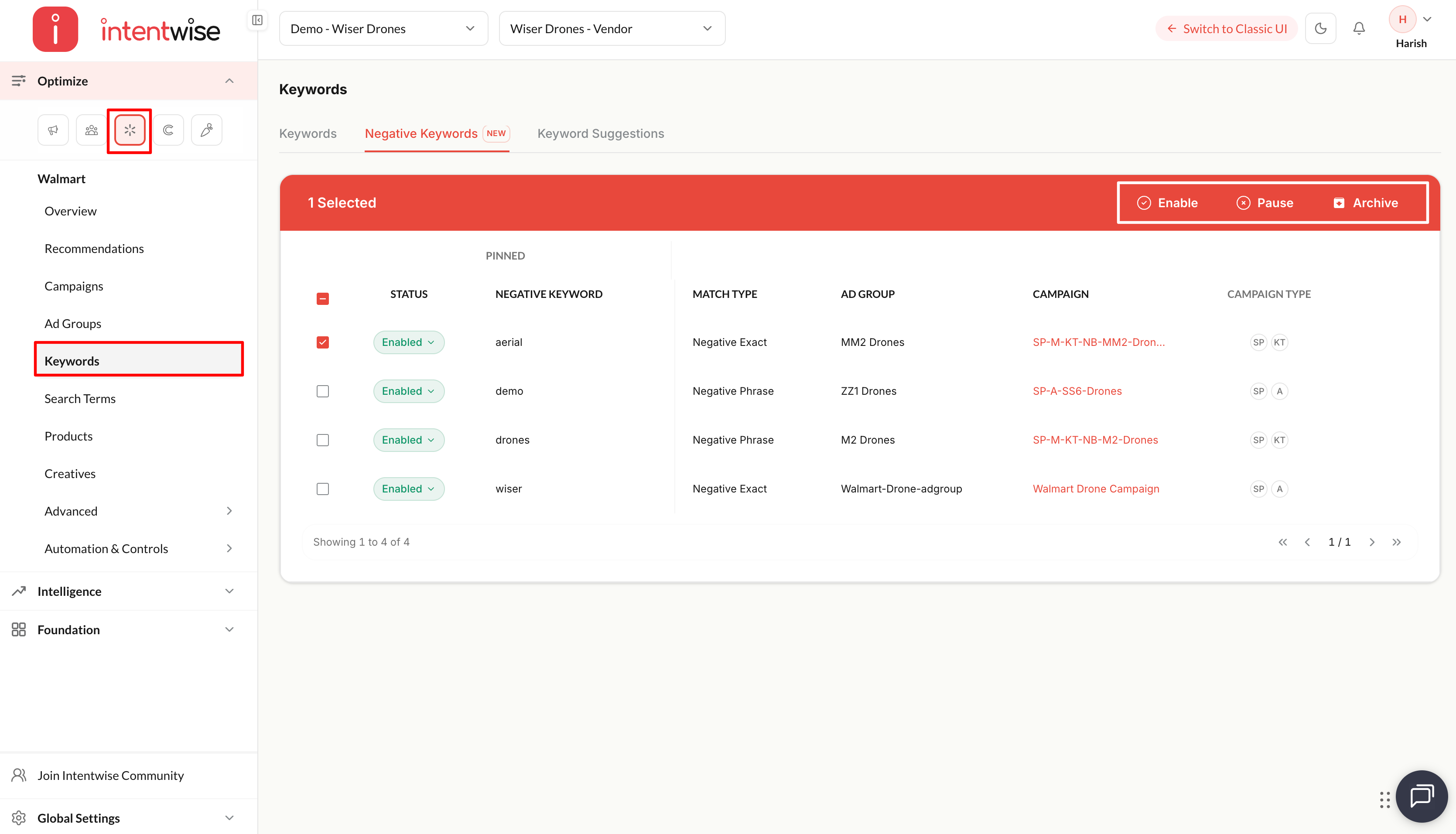Check the drones keyword row checkbox
This screenshot has width=1456, height=834.
pyautogui.click(x=323, y=440)
